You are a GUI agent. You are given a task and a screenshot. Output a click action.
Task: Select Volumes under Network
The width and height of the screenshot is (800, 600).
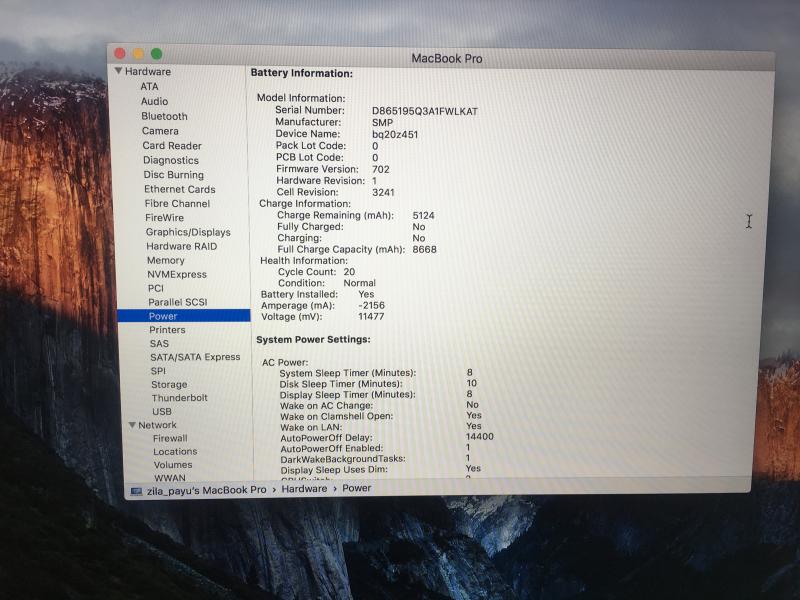(x=173, y=465)
